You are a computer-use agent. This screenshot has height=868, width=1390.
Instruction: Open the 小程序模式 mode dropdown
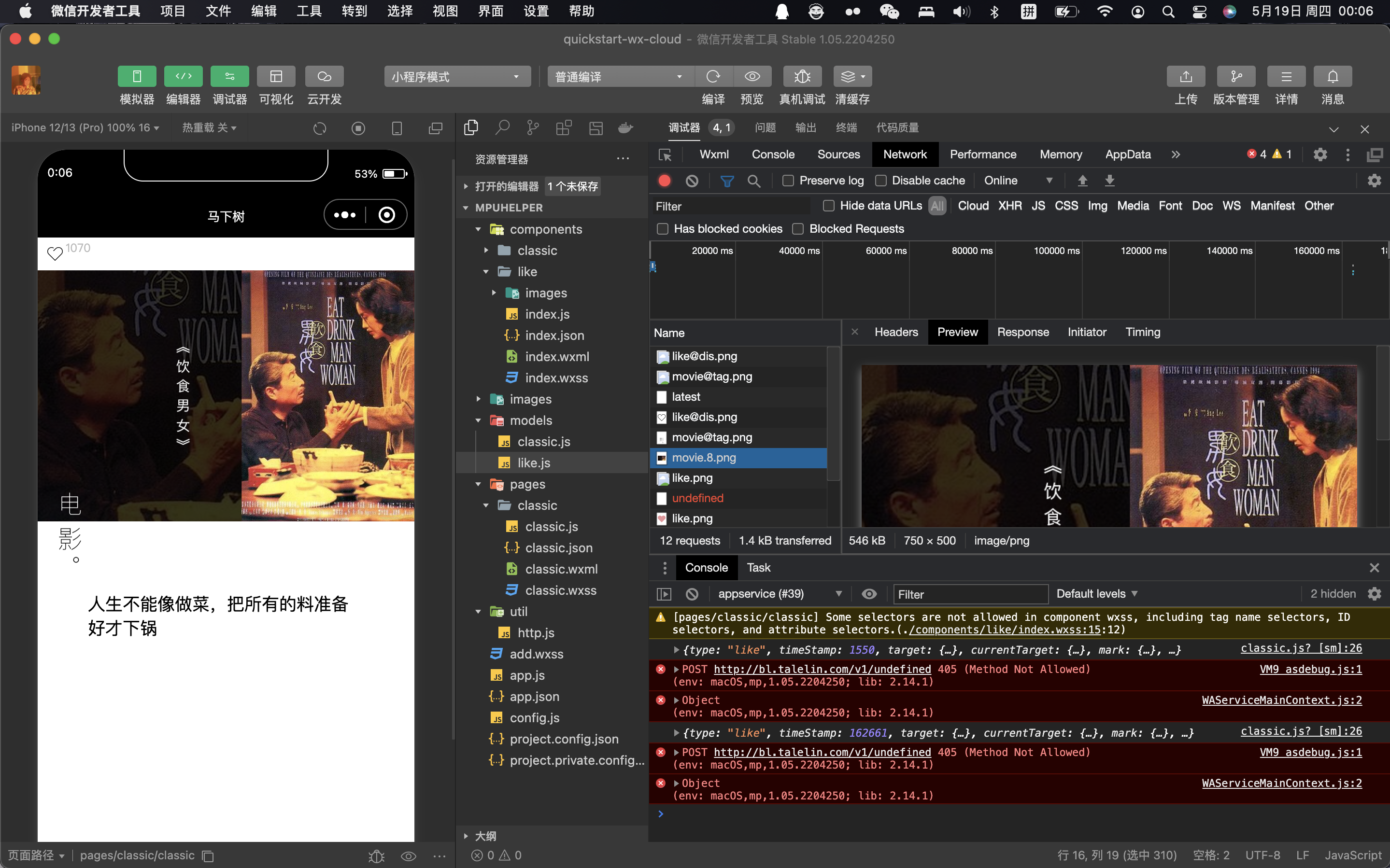(x=457, y=76)
